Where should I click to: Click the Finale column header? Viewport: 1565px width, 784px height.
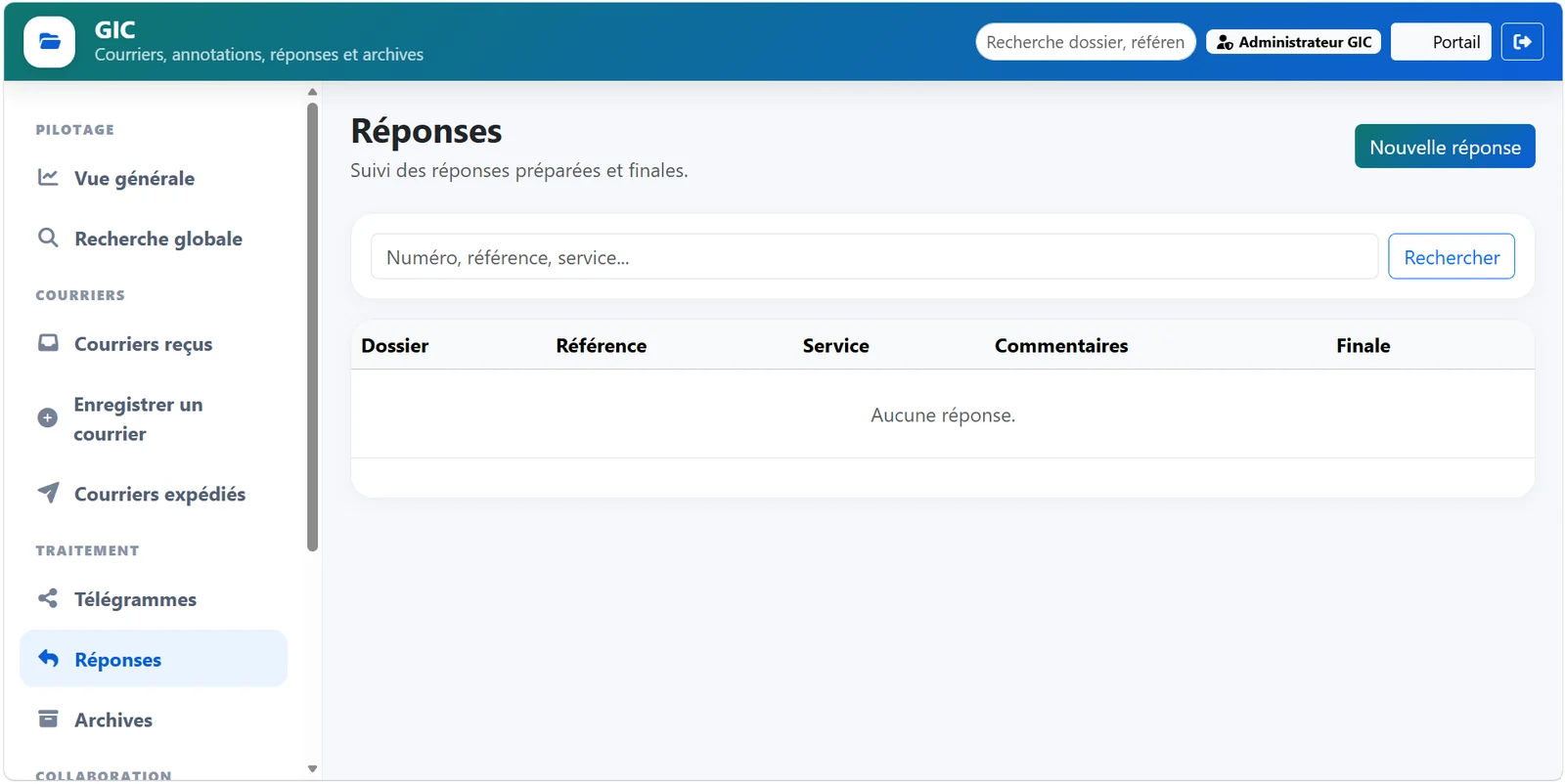coord(1364,345)
